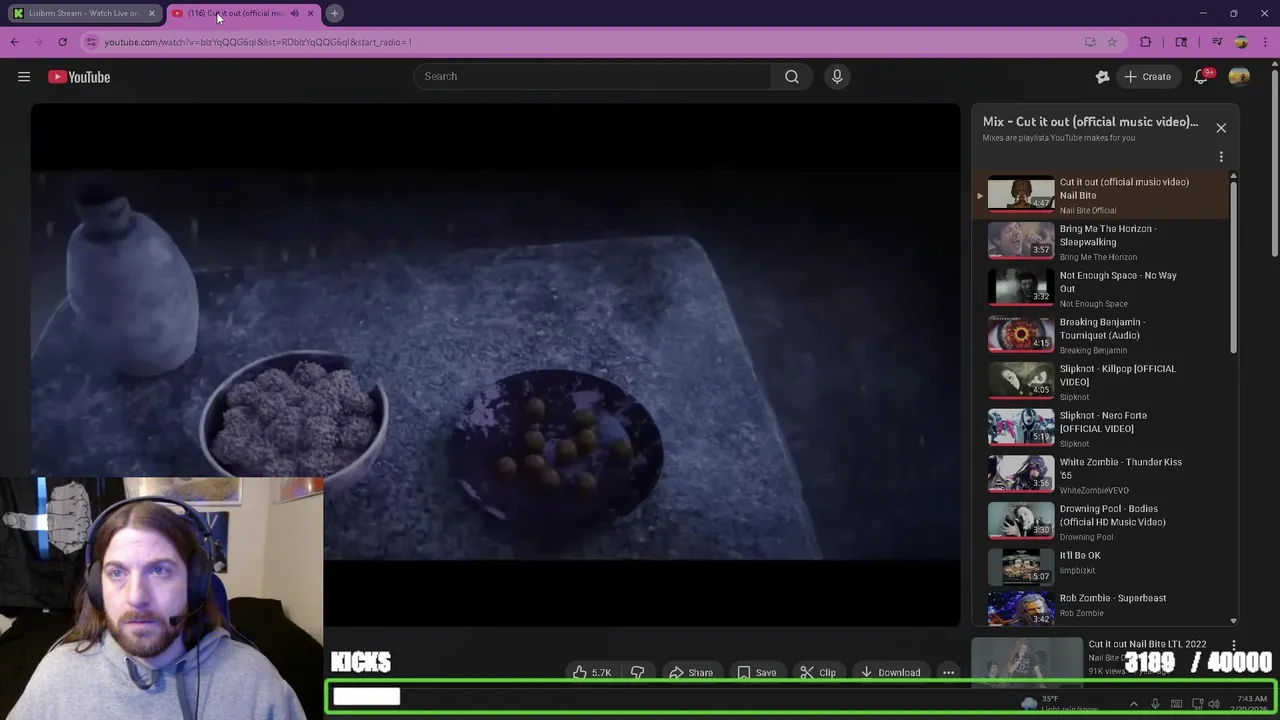Like the video (5.7K)
Viewport: 1280px width, 720px height.
coord(592,673)
